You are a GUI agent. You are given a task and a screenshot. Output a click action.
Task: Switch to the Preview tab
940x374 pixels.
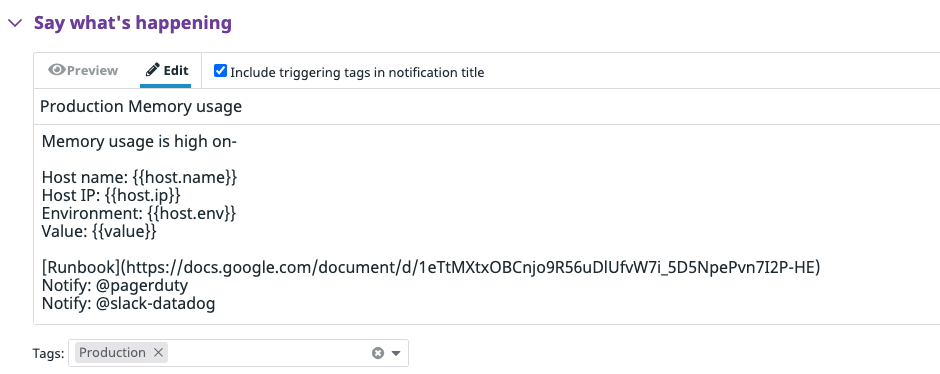tap(83, 71)
